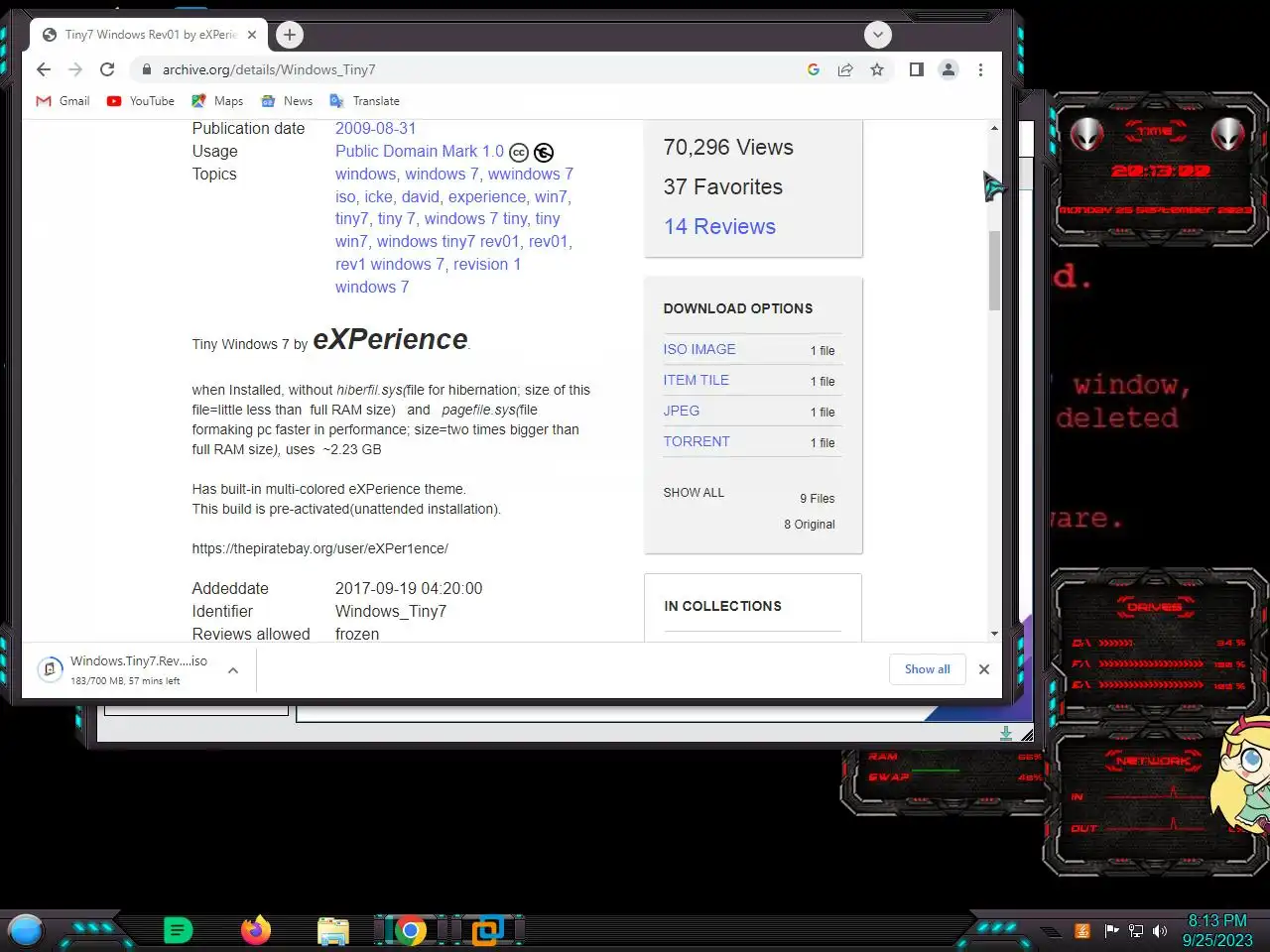Screen dimensions: 1270x952
Task: Open Chrome's three-dot menu
Action: click(980, 69)
